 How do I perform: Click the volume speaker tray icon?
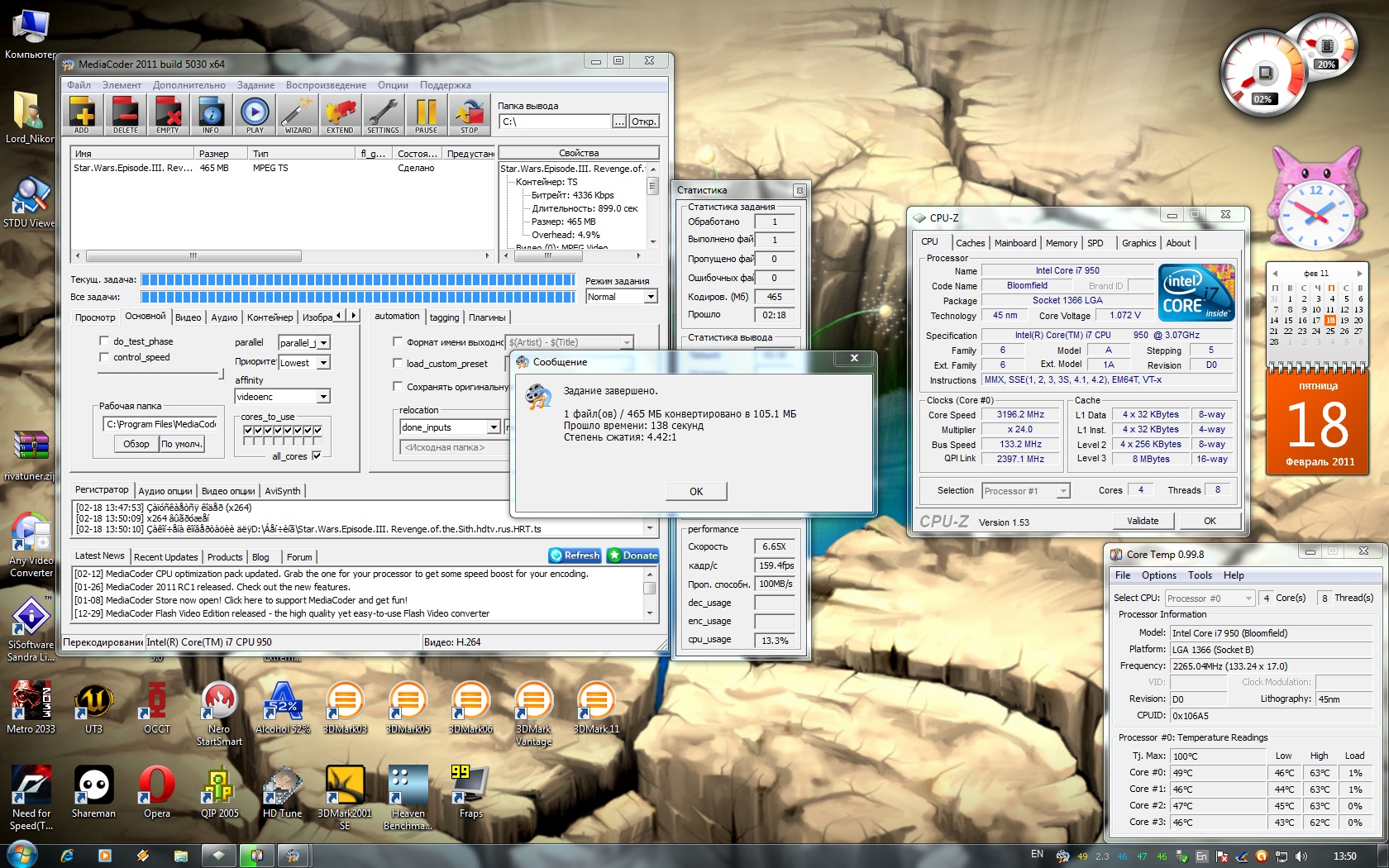point(1301,856)
